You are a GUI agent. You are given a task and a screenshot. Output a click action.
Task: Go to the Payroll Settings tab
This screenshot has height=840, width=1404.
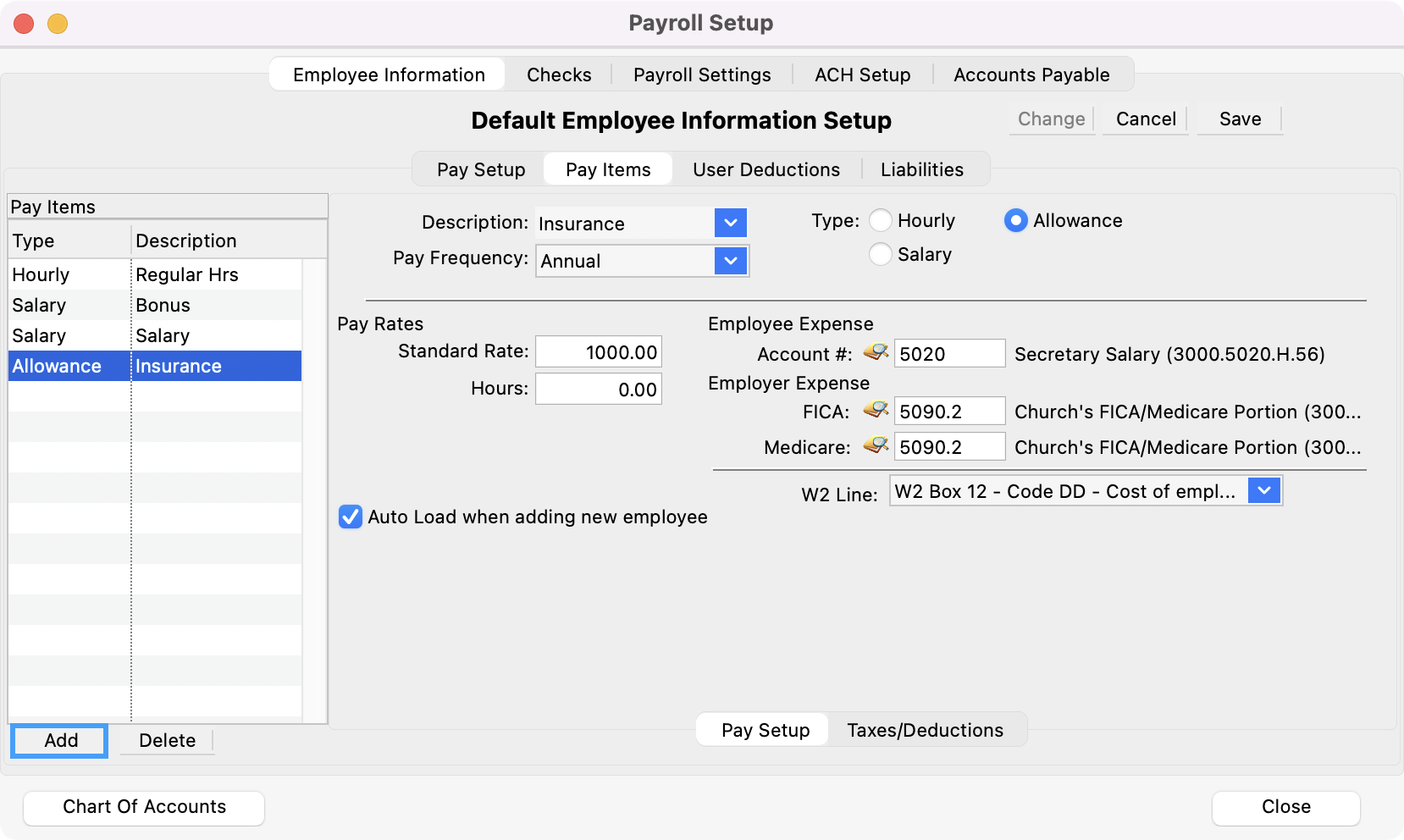point(702,75)
